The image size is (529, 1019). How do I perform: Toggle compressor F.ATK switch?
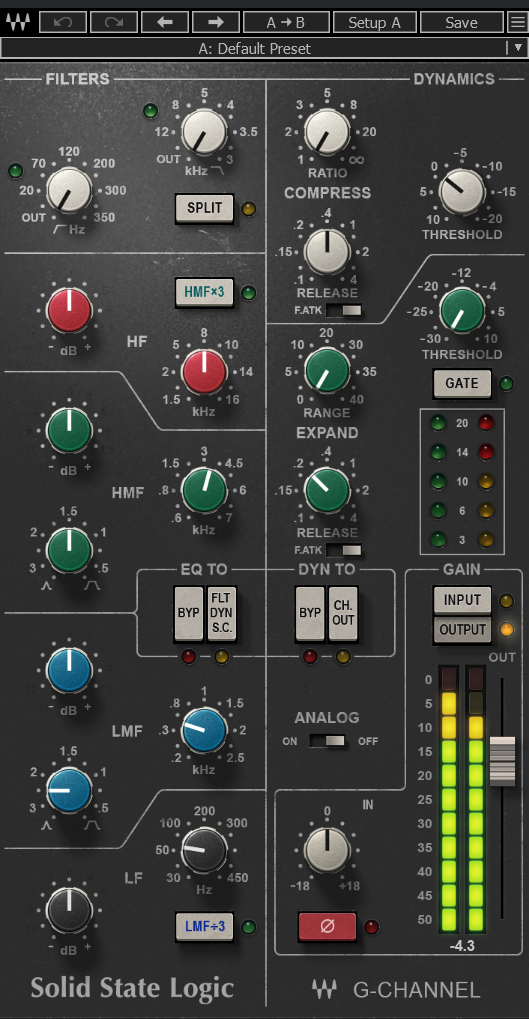pos(344,310)
